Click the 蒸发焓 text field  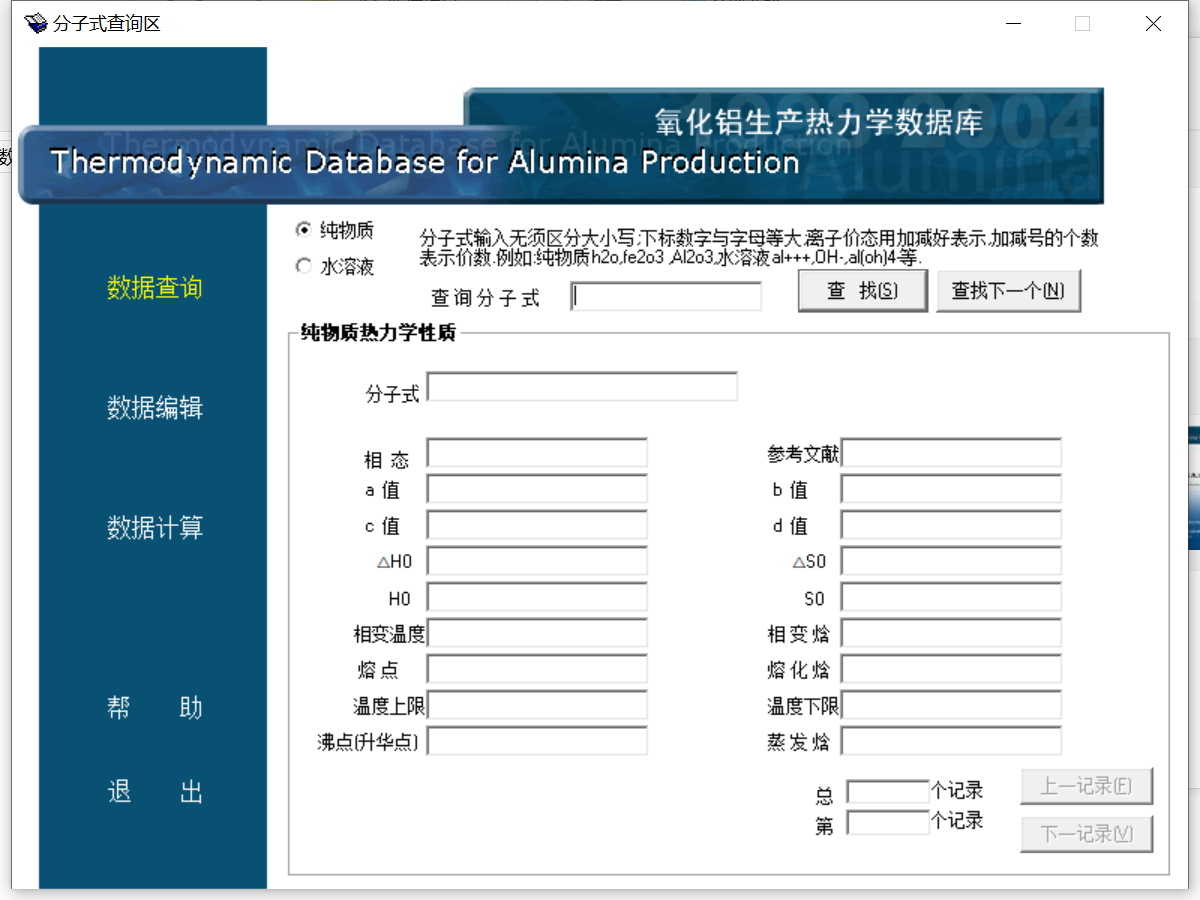[x=951, y=741]
